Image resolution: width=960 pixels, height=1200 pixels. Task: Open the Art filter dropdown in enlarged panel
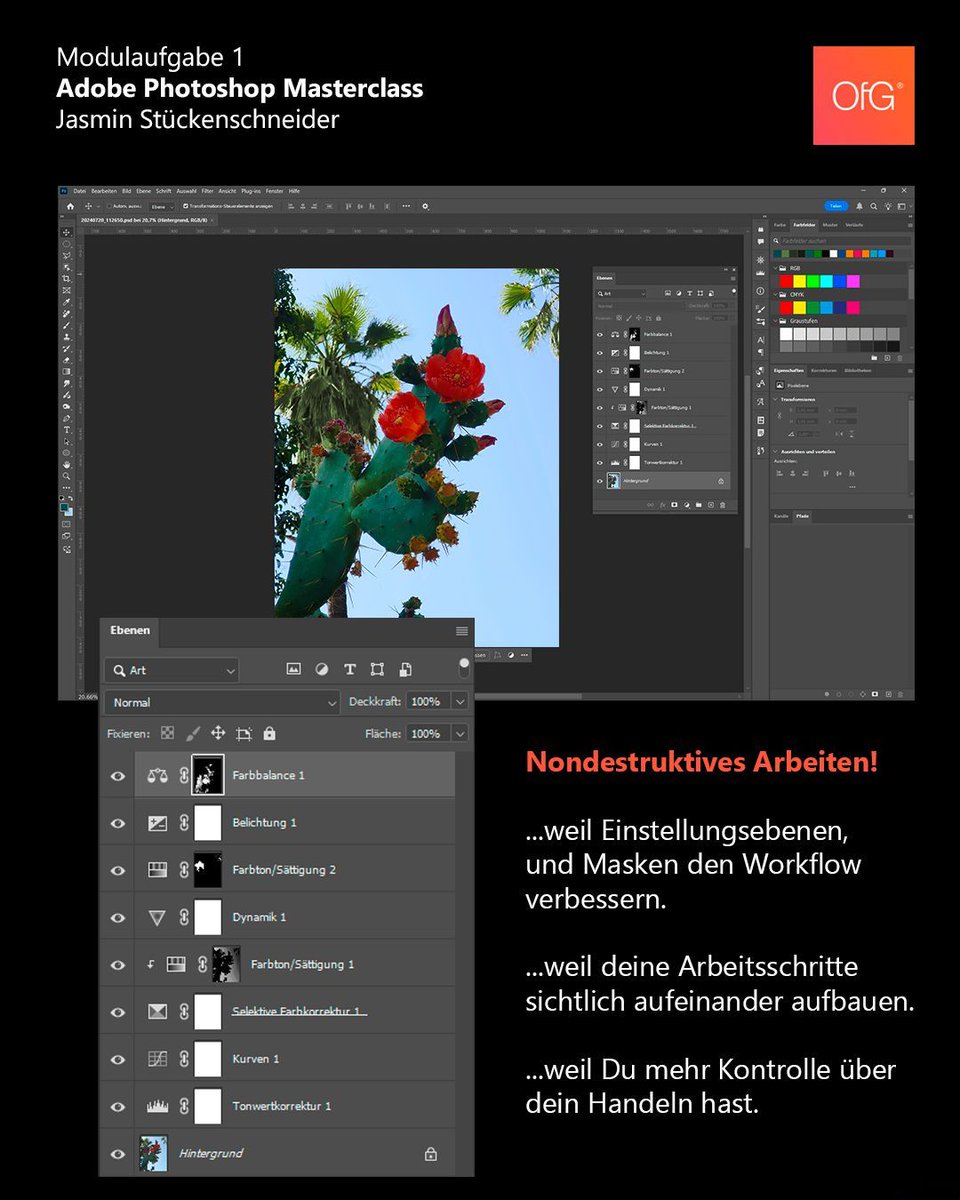click(172, 670)
